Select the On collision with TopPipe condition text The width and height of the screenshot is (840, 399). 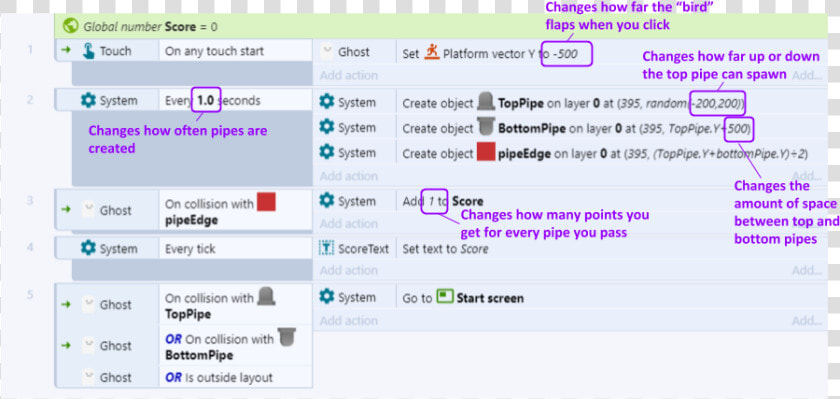pos(220,305)
